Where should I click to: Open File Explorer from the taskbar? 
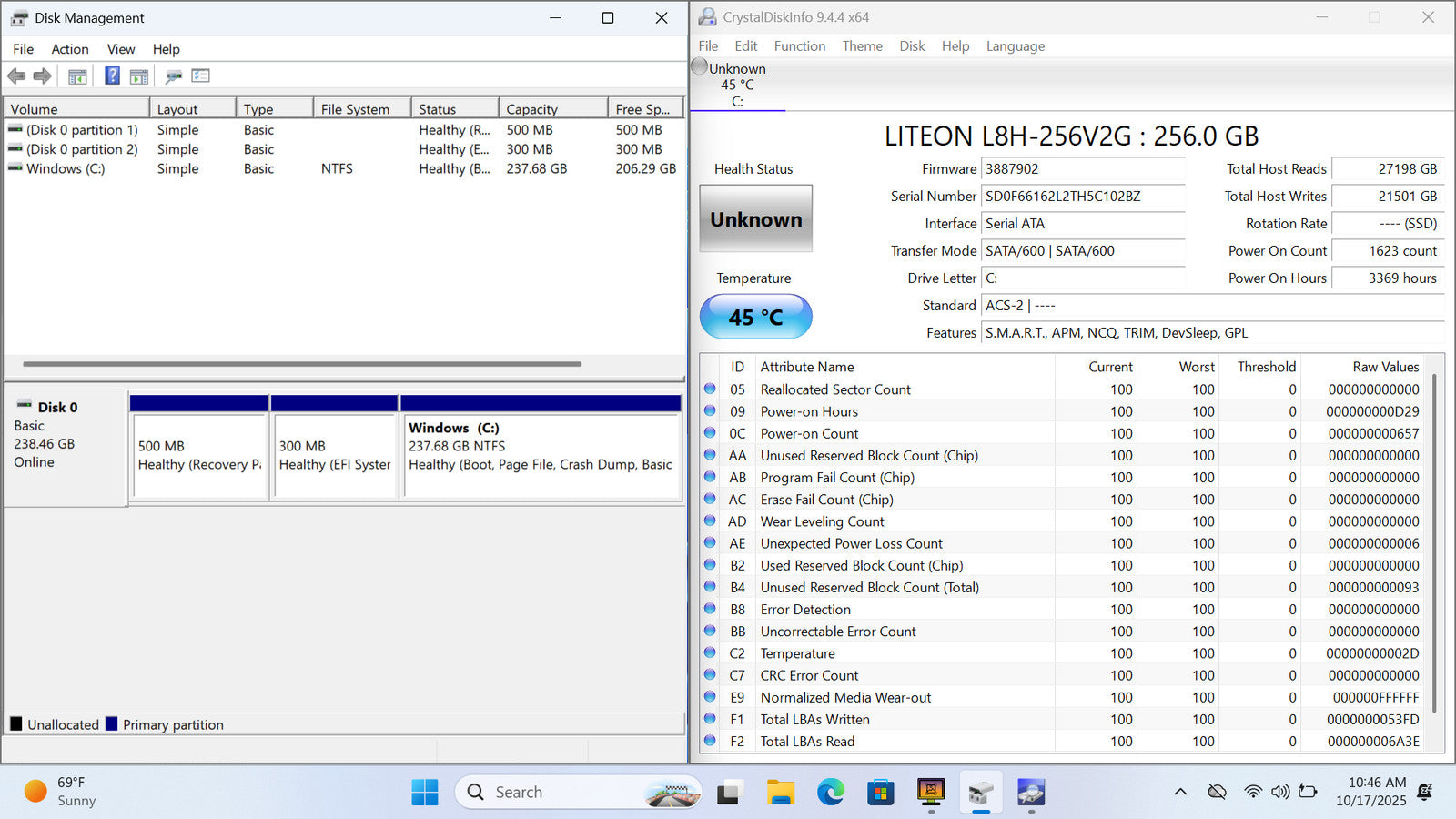780,793
